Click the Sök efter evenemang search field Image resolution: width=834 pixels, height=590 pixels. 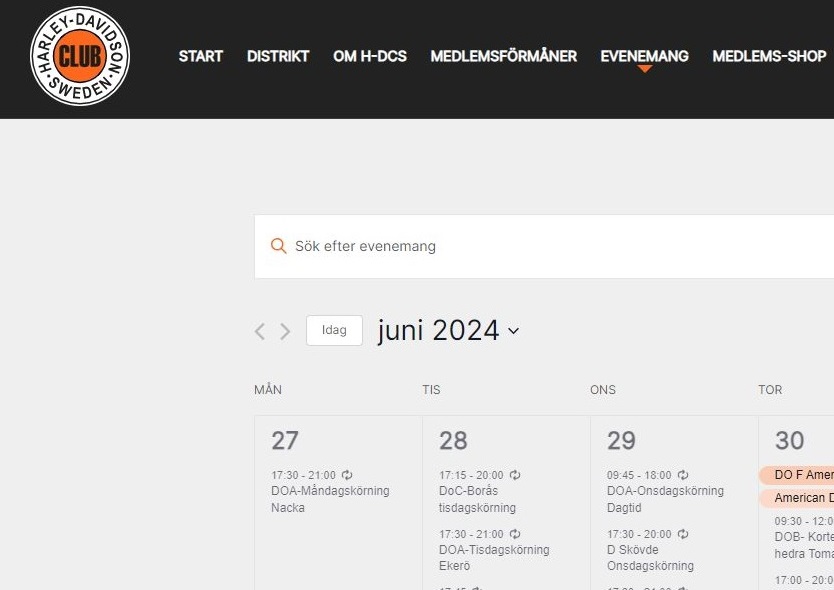550,246
